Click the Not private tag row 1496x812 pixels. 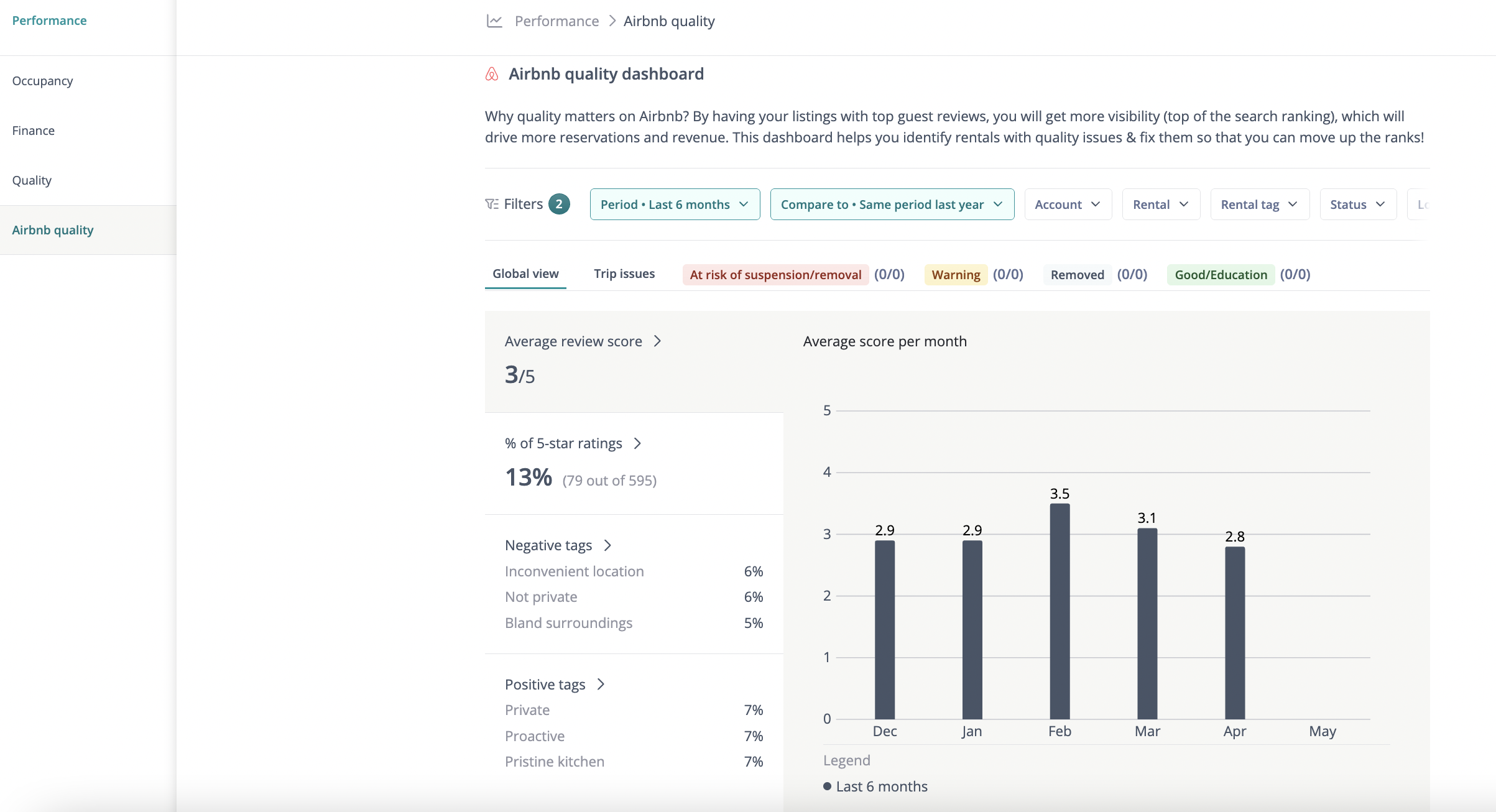click(x=634, y=597)
